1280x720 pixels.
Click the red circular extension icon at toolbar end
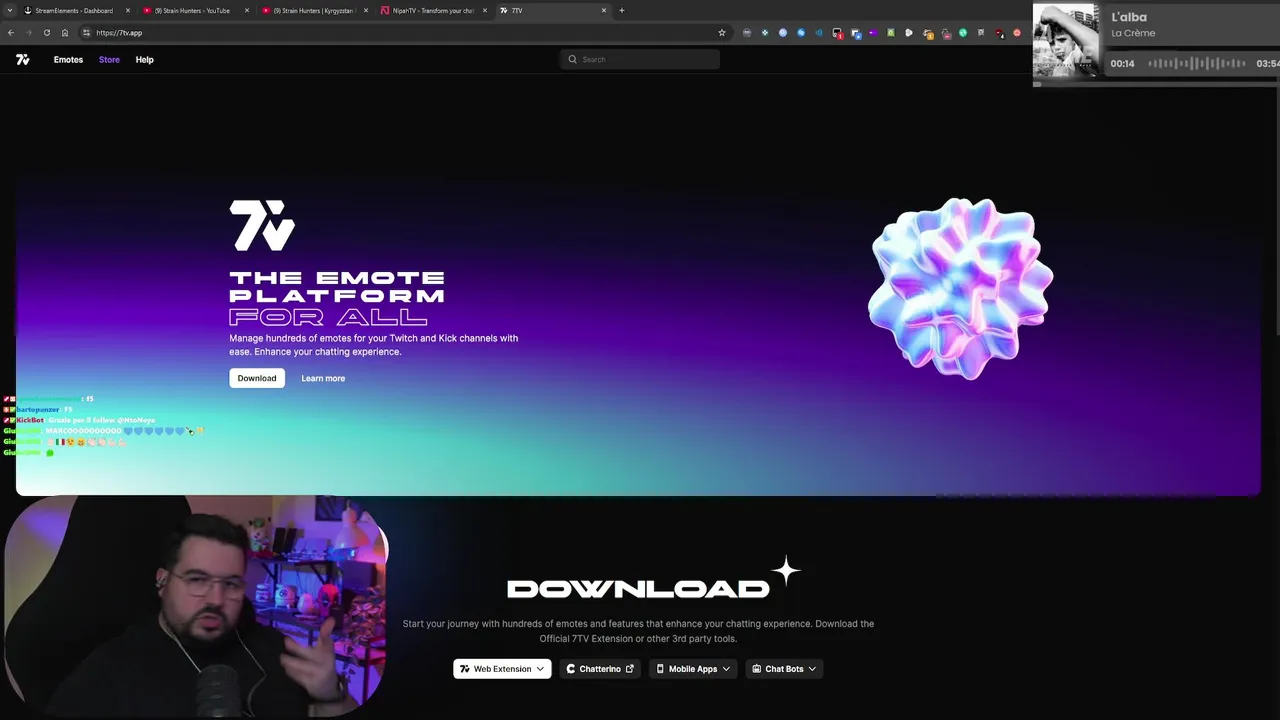click(1017, 33)
